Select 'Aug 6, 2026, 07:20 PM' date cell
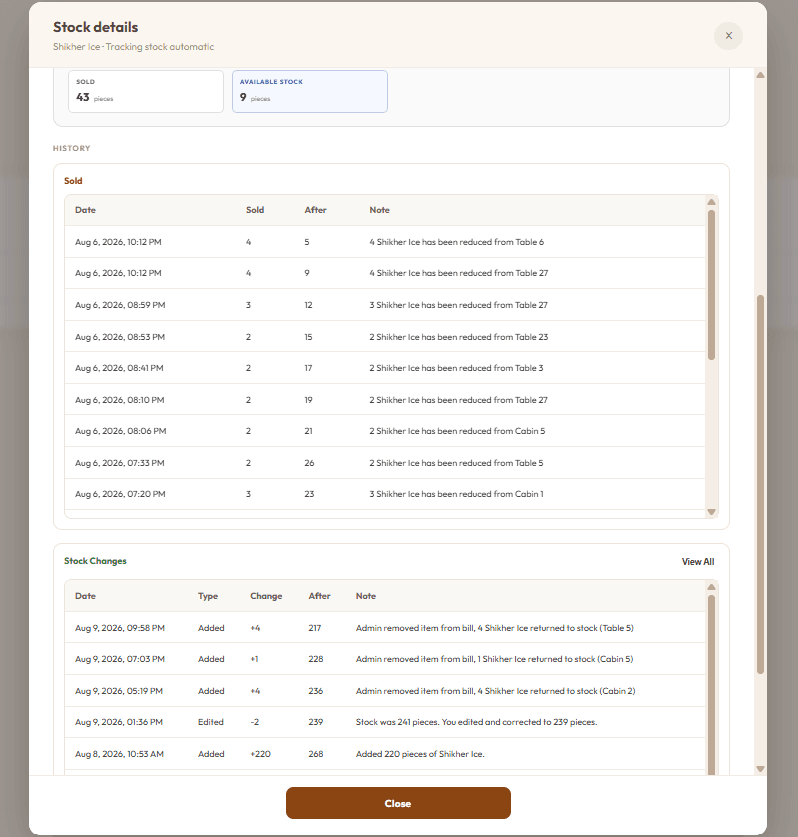 (x=120, y=494)
